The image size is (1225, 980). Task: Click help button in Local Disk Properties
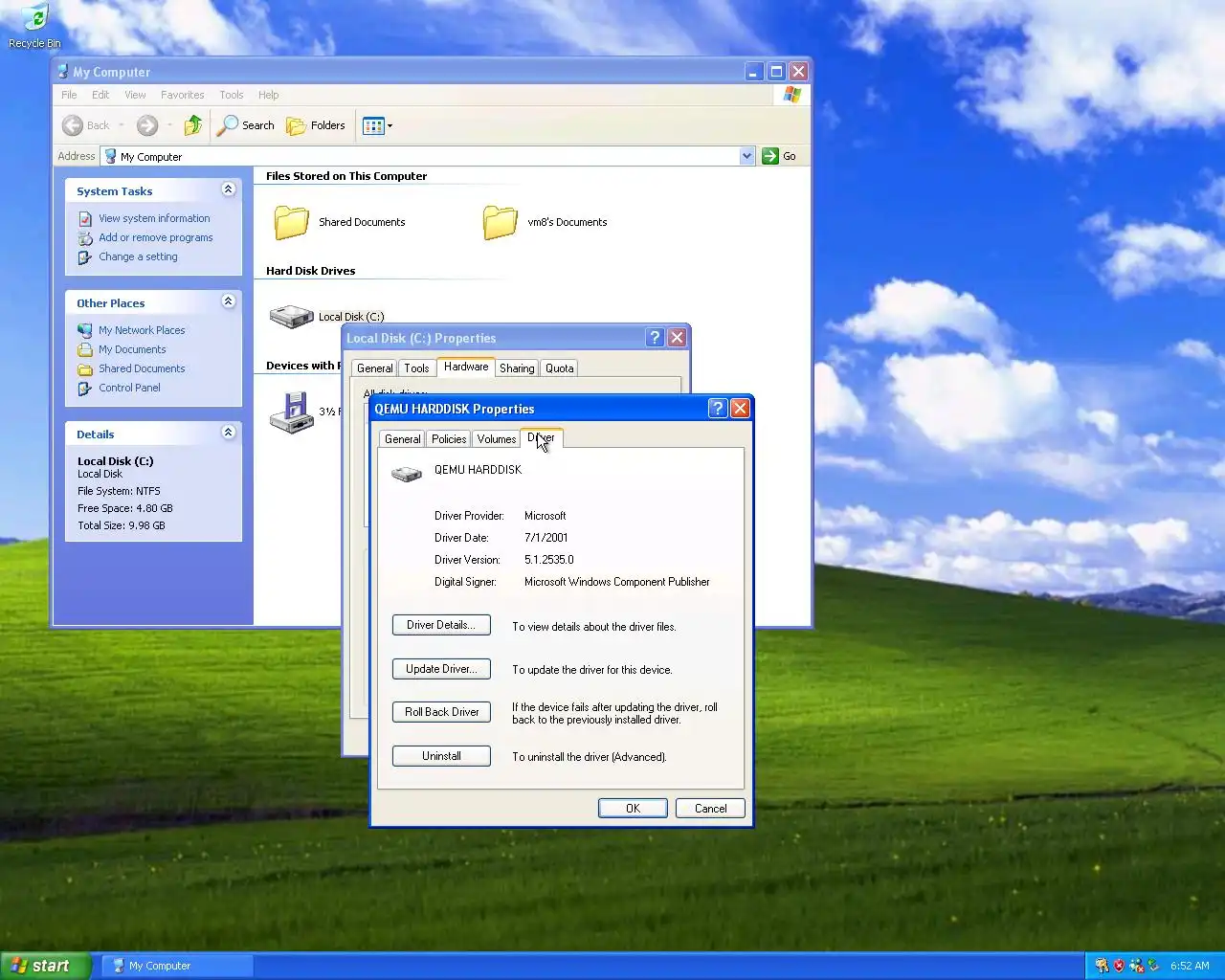click(x=655, y=338)
